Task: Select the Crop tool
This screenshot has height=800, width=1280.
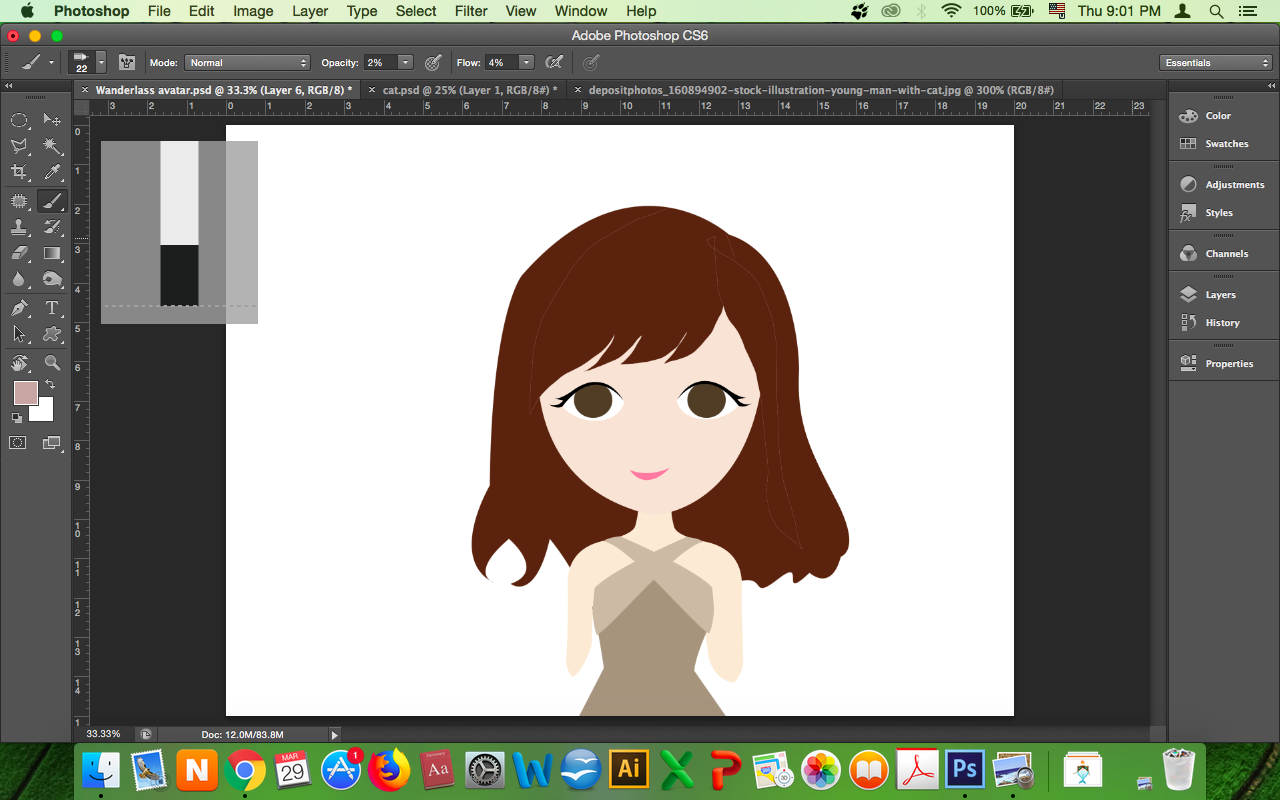Action: pyautogui.click(x=19, y=172)
